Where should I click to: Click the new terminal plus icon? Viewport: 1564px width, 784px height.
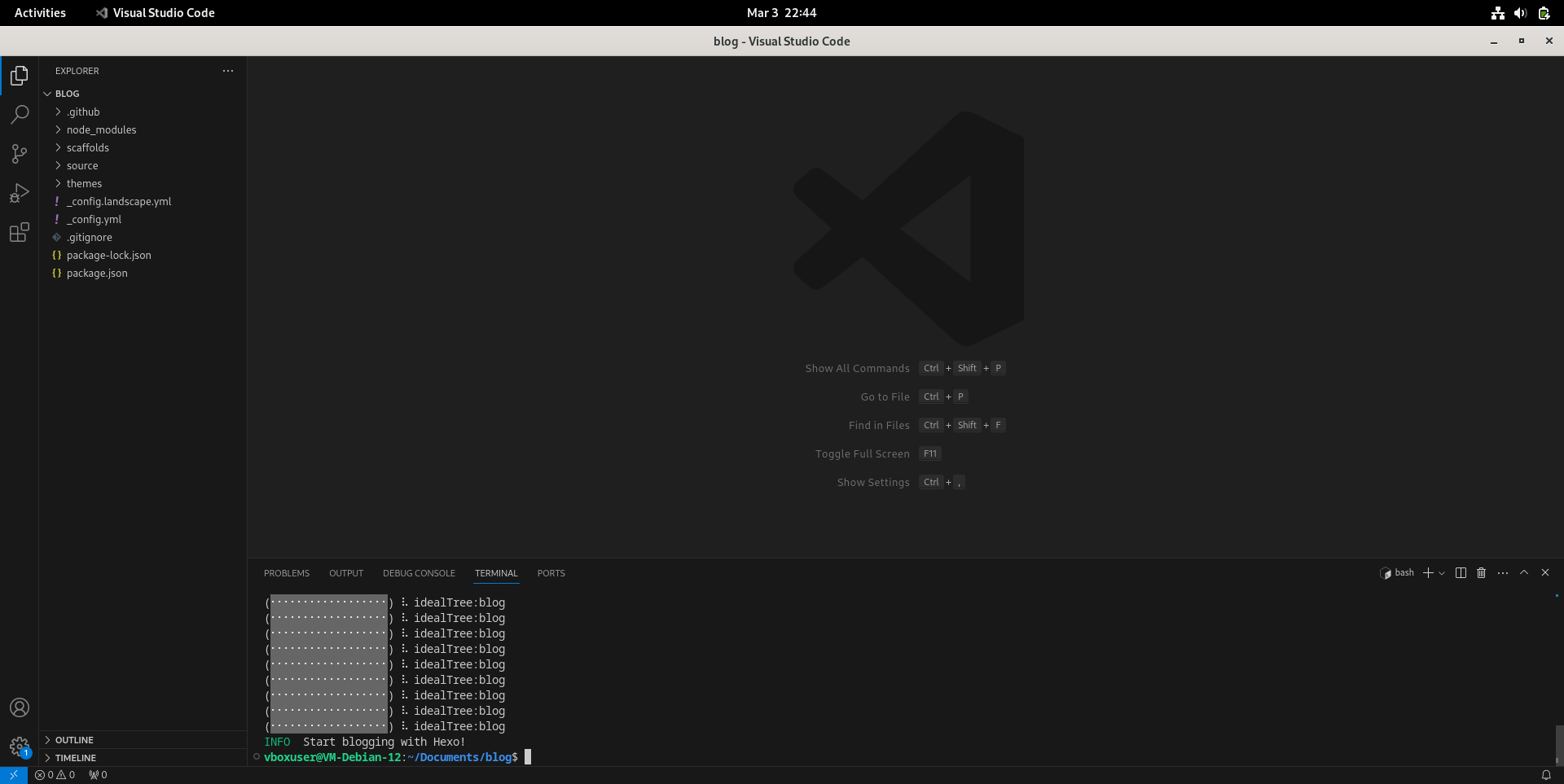(1428, 573)
